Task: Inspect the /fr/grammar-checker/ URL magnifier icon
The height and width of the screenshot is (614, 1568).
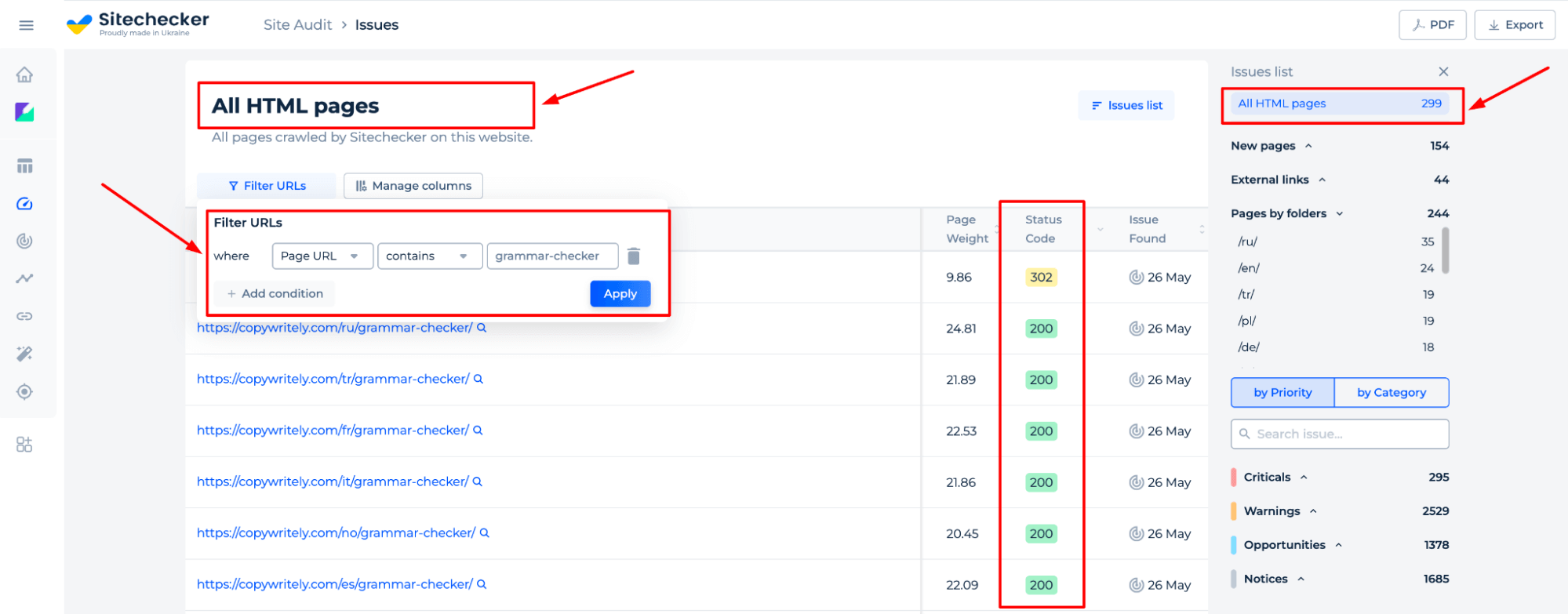Action: point(478,431)
